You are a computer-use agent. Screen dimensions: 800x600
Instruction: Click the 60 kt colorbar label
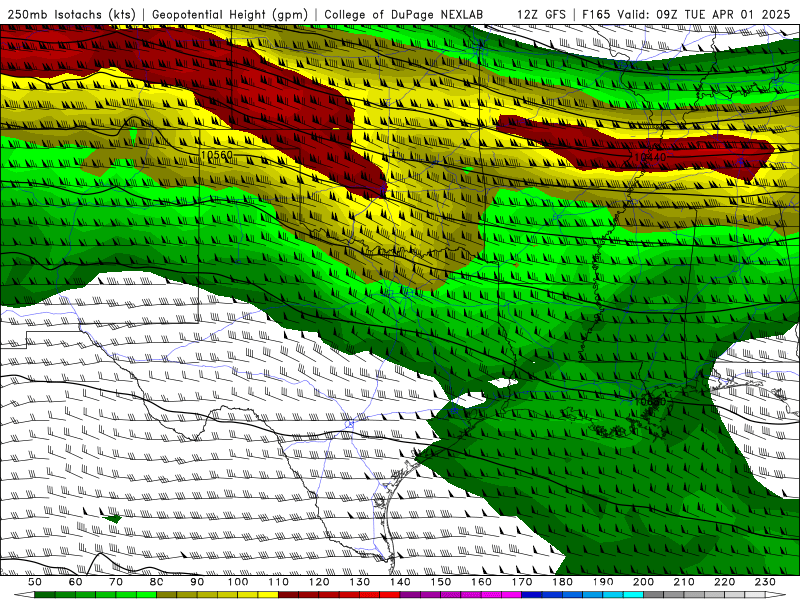pyautogui.click(x=76, y=582)
